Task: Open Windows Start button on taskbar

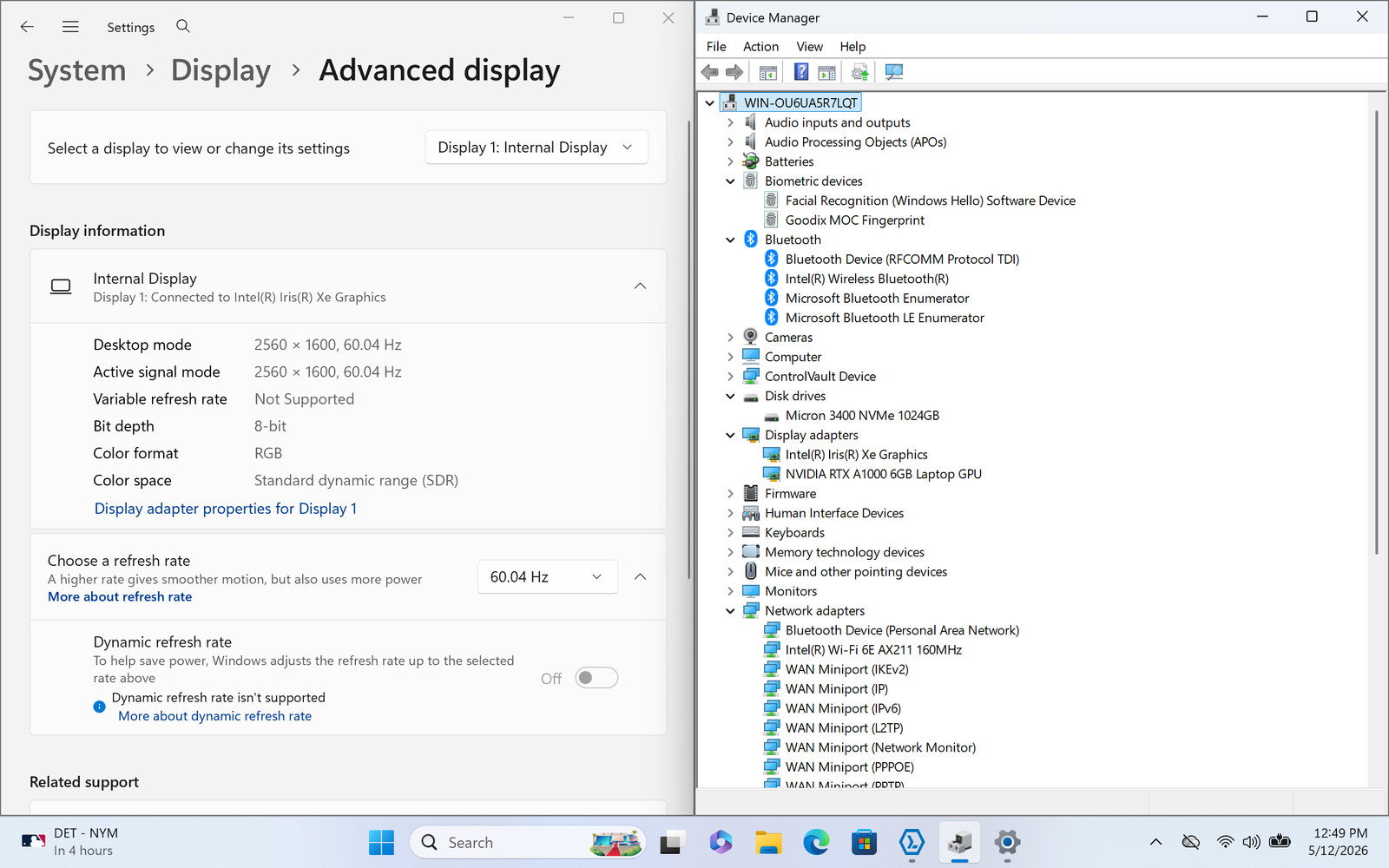Action: (x=381, y=842)
